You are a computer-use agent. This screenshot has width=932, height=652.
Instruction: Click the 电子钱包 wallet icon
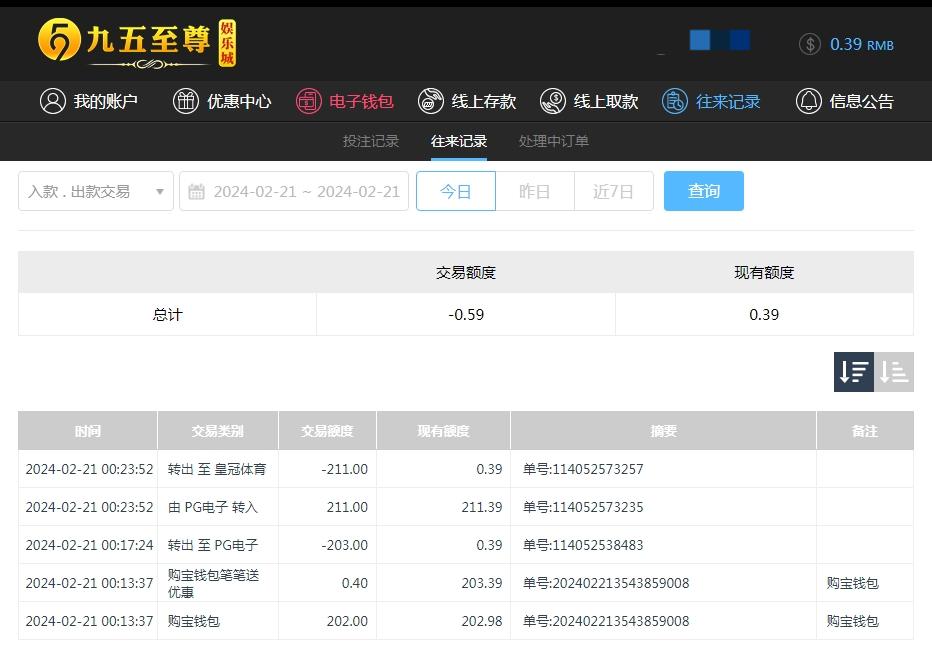tap(308, 101)
